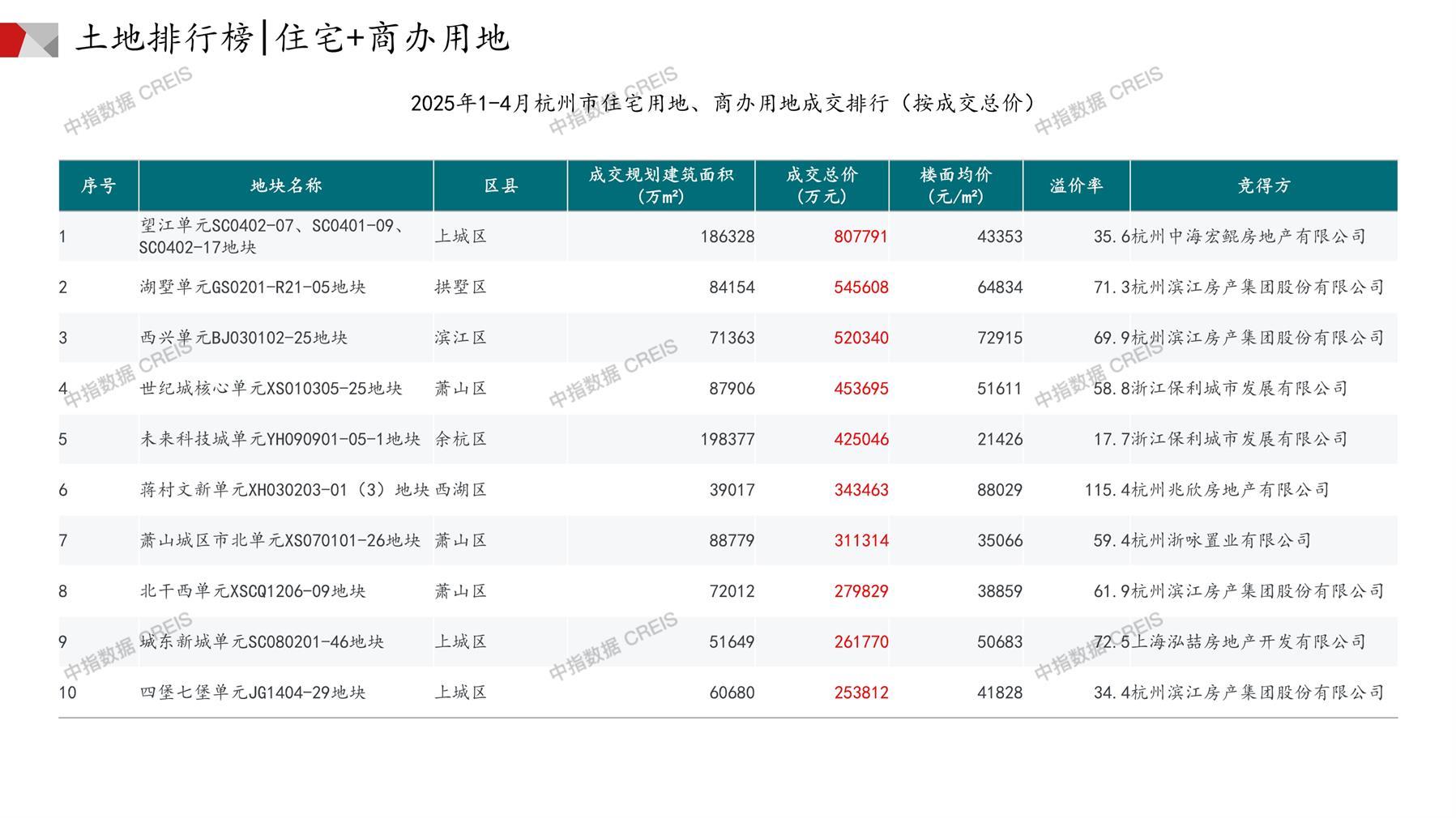Click the 区县 column header
Viewport: 1456px width, 818px height.
click(x=501, y=186)
